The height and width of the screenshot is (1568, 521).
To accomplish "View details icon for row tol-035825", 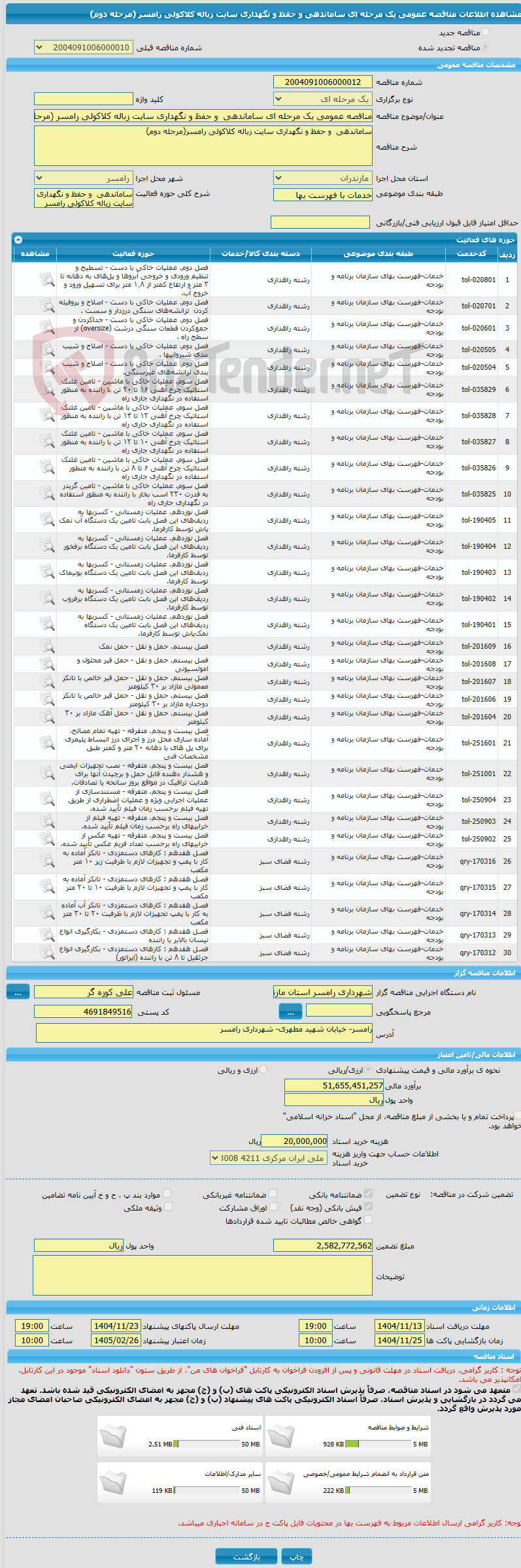I will click(x=47, y=494).
